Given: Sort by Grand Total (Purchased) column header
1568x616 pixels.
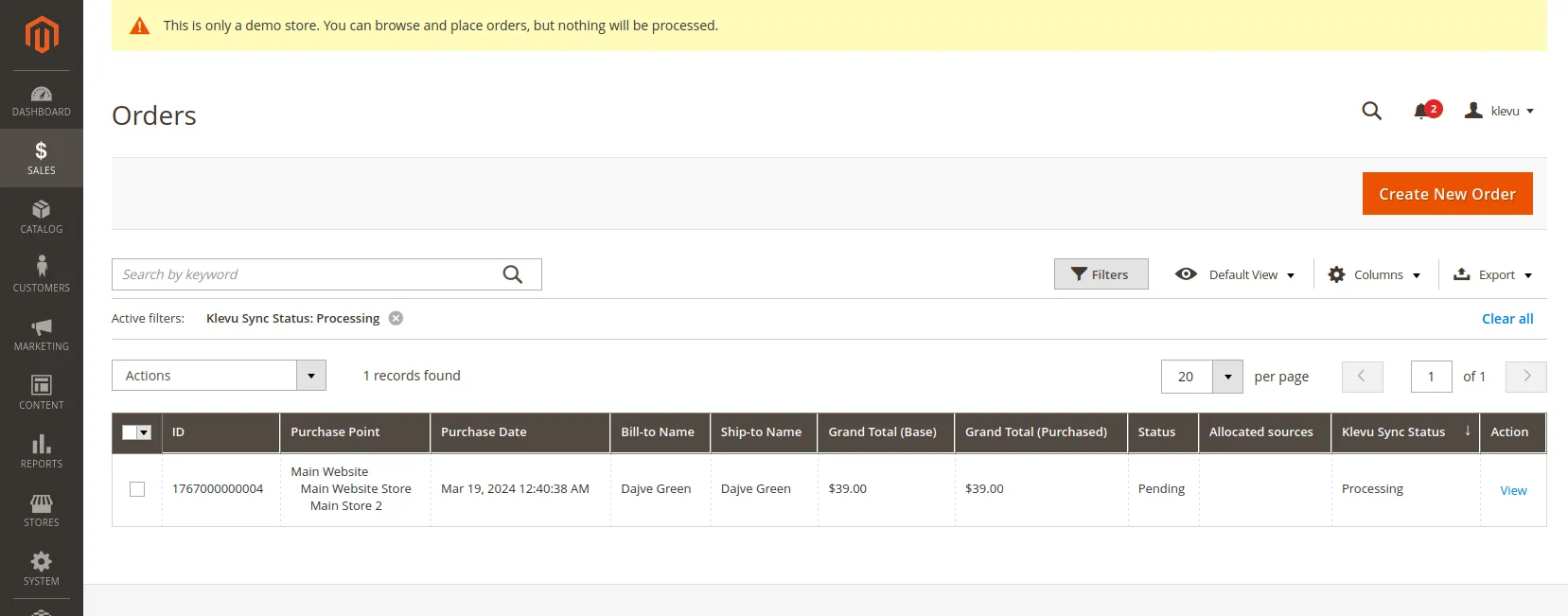Looking at the screenshot, I should (1041, 432).
